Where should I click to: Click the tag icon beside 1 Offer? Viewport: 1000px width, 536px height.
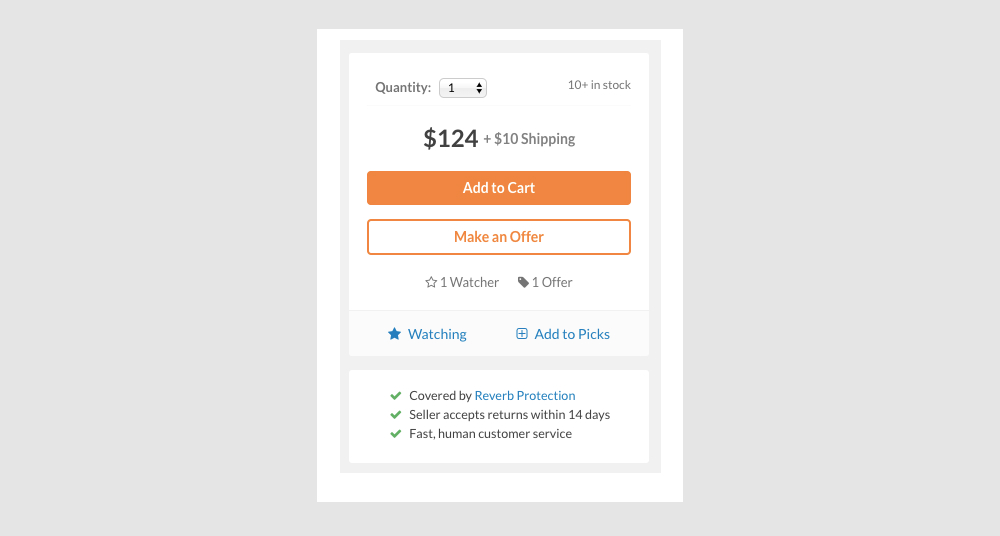click(x=523, y=283)
